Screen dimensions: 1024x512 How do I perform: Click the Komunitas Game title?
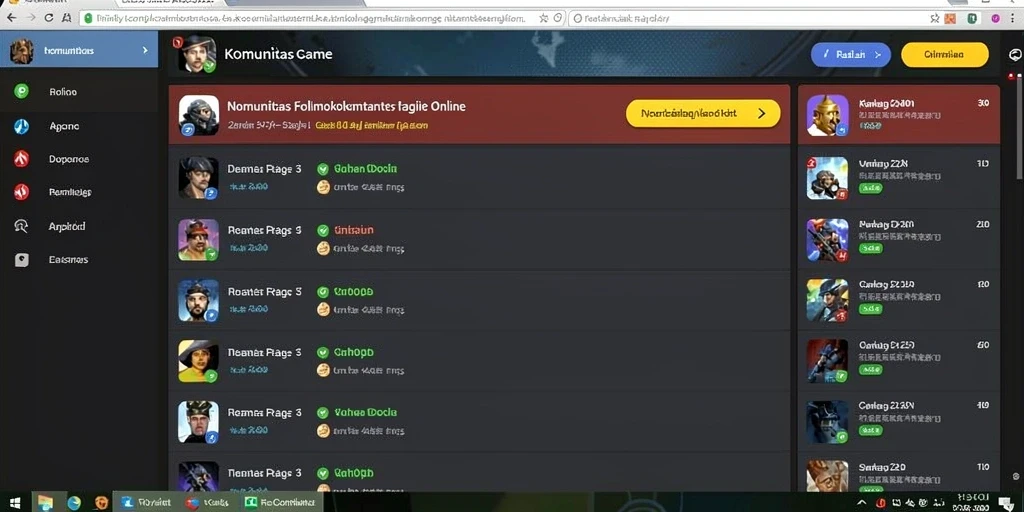point(278,54)
